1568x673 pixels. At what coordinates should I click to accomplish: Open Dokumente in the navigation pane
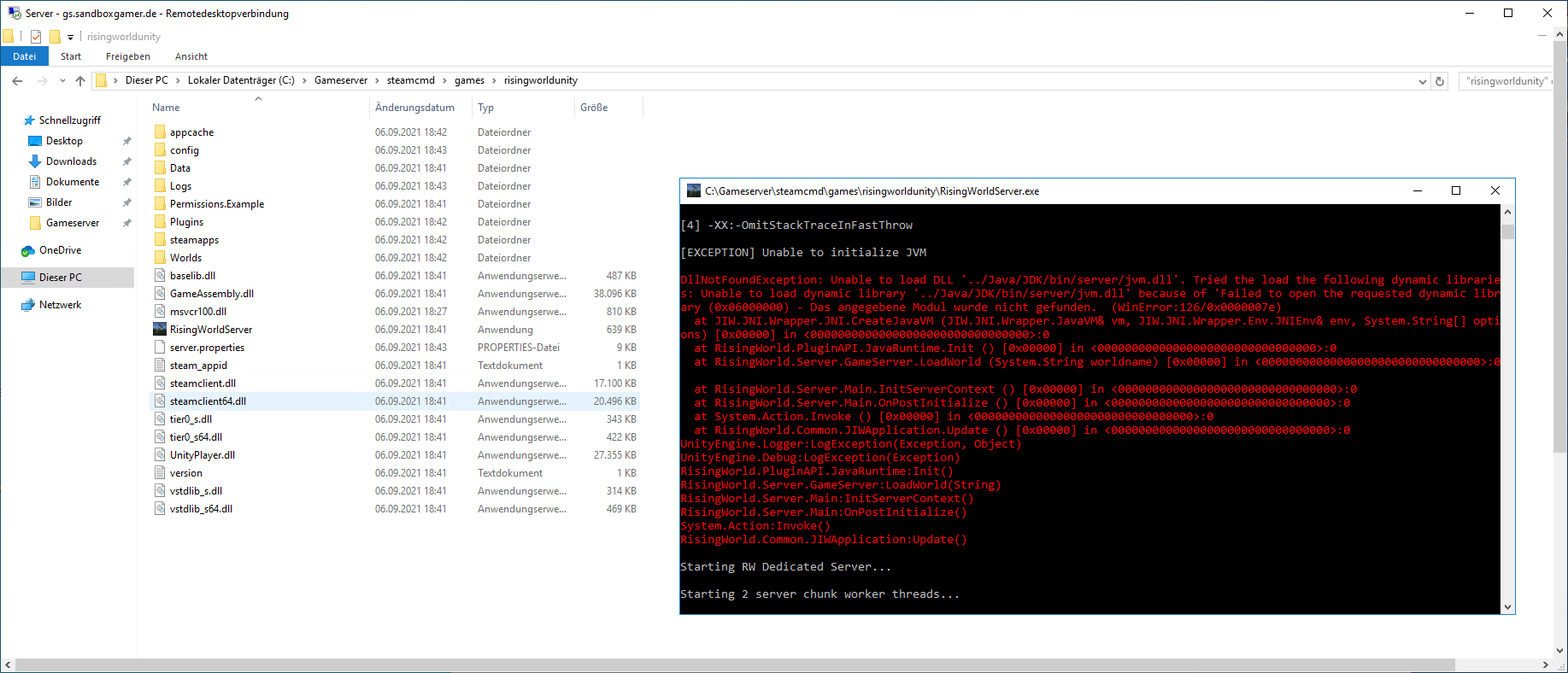click(73, 182)
